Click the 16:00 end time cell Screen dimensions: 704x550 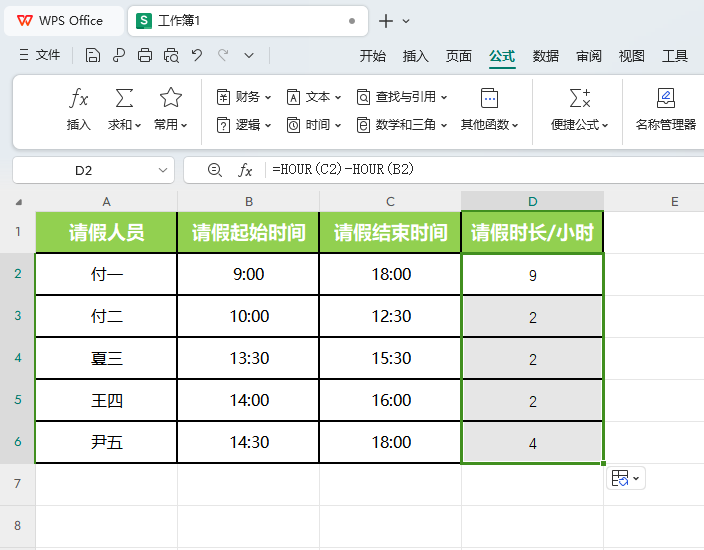(390, 400)
